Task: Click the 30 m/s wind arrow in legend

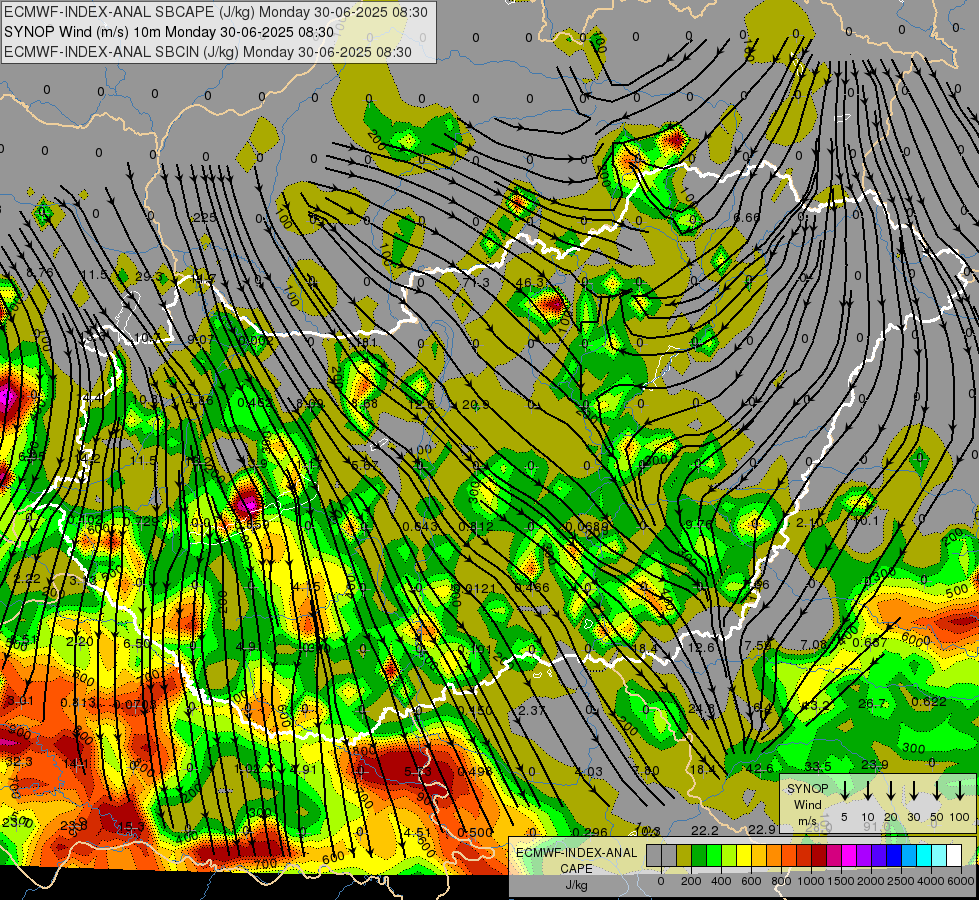Action: click(914, 790)
